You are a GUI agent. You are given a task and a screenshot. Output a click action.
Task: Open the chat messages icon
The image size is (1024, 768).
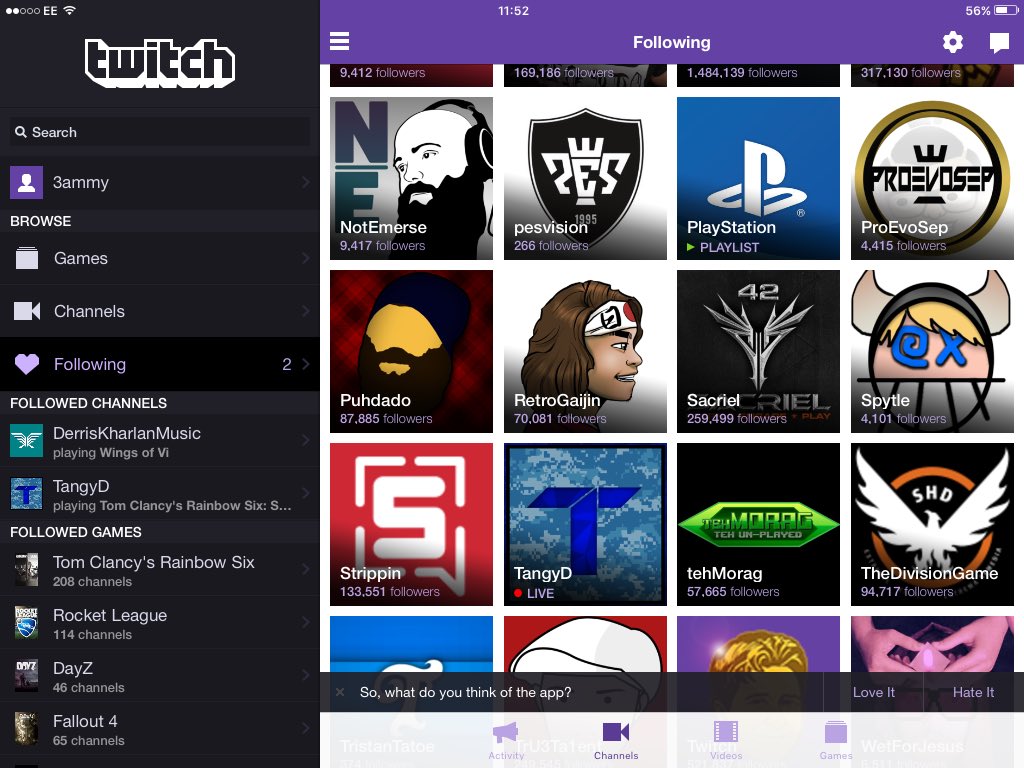tap(999, 43)
